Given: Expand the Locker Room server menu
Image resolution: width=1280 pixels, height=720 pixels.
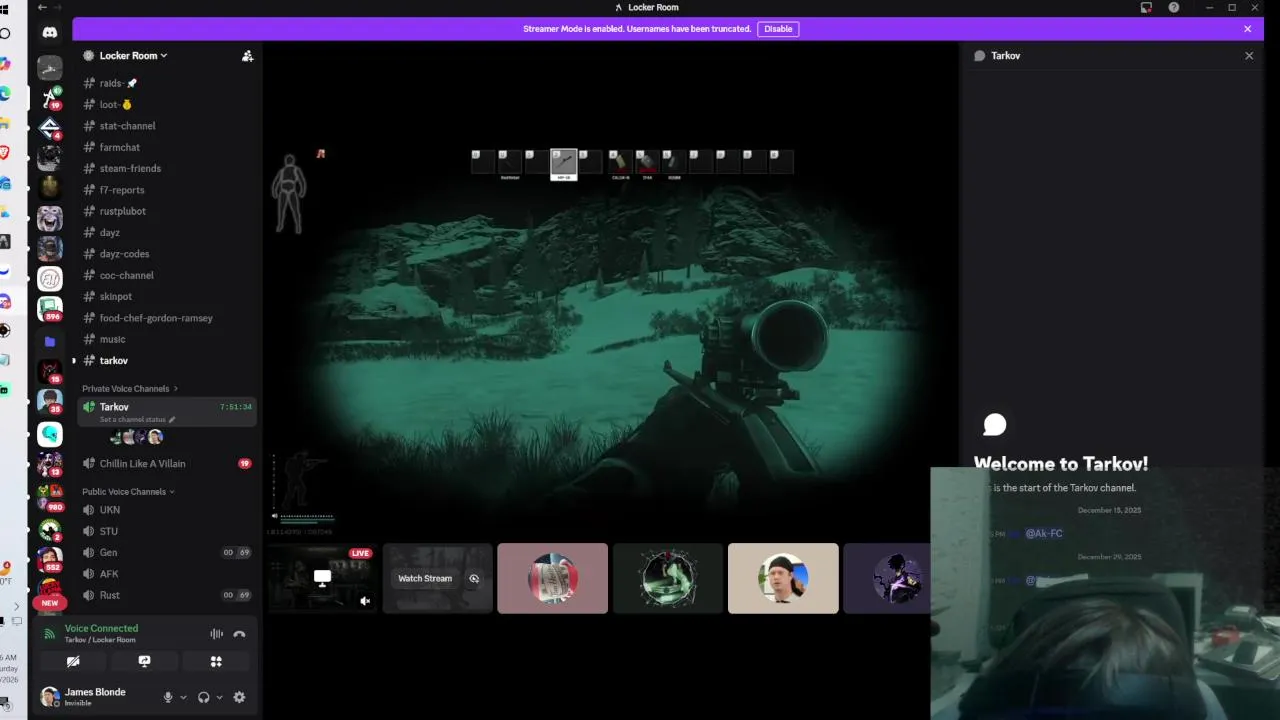Looking at the screenshot, I should click(134, 56).
